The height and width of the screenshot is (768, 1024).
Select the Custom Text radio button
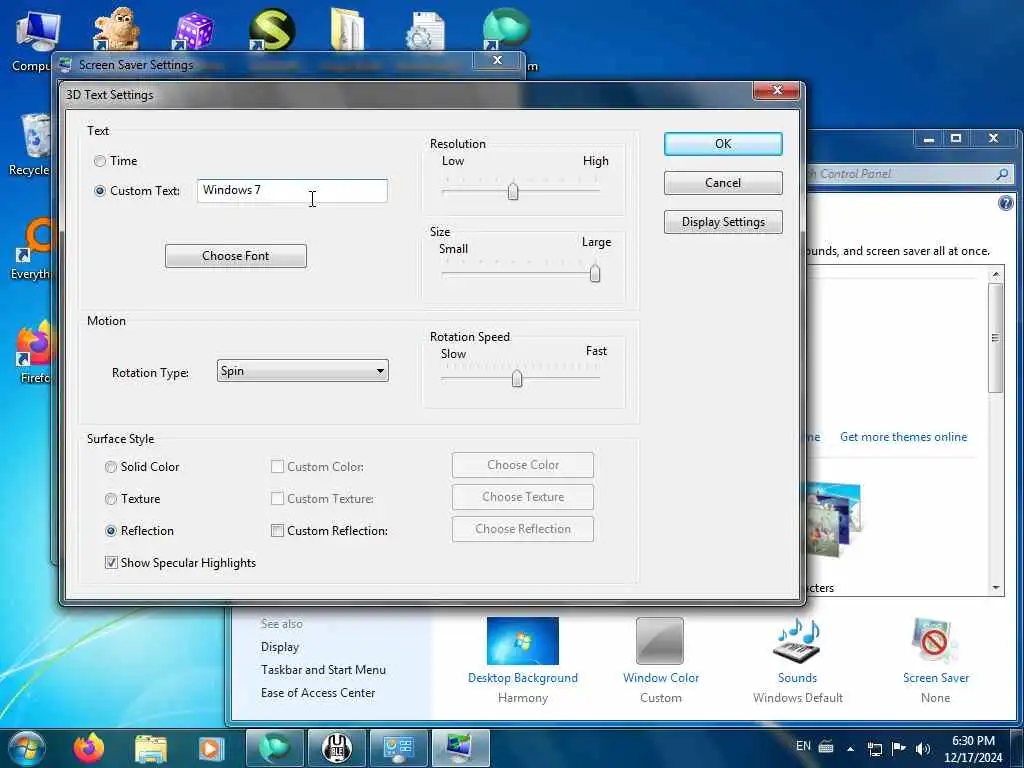point(100,191)
